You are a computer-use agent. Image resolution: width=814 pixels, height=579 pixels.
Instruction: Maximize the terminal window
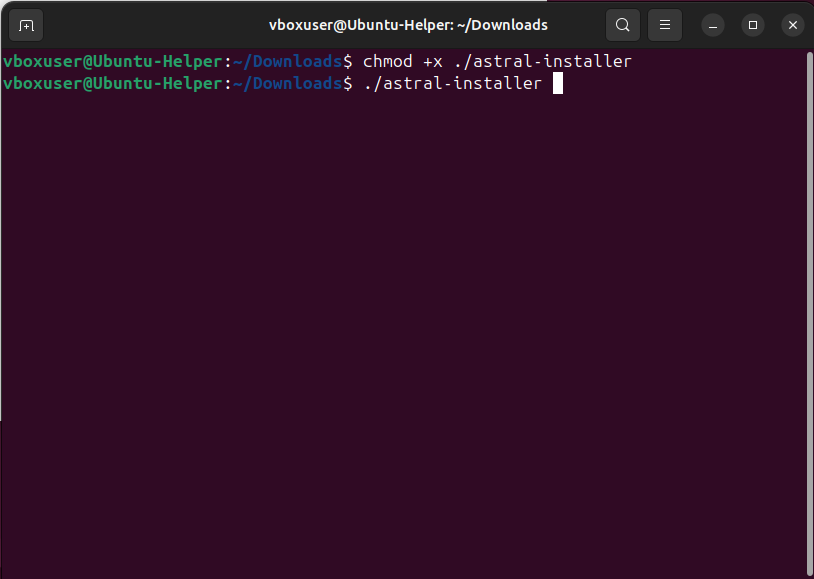(x=753, y=25)
